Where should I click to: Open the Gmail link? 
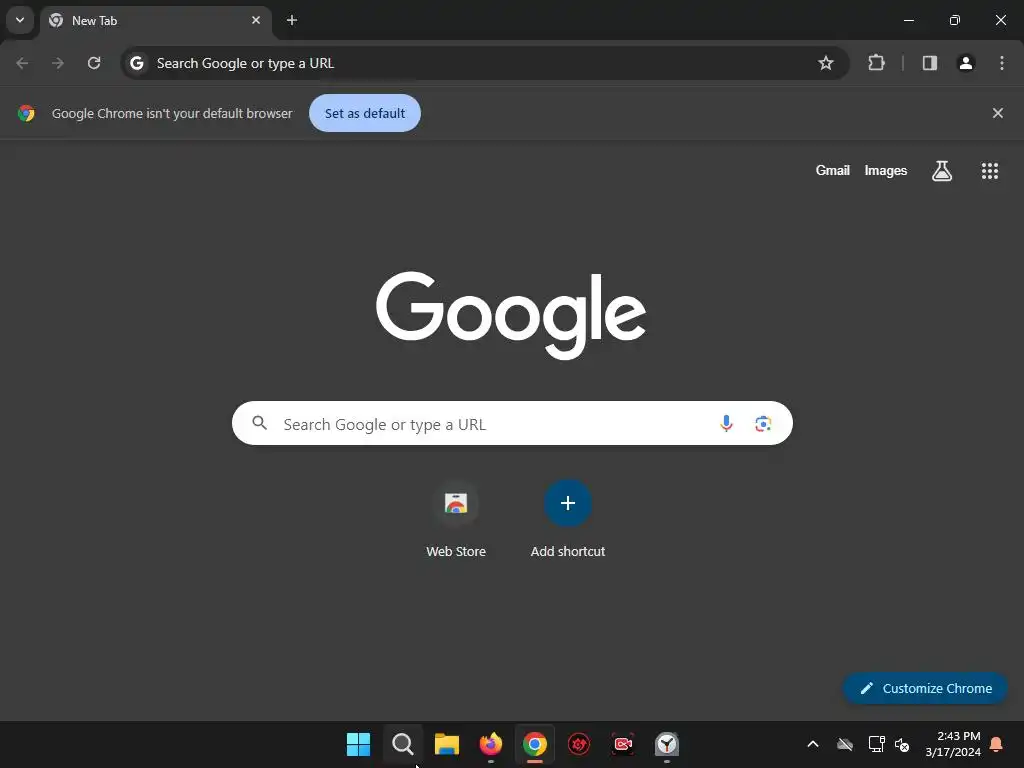coord(833,170)
